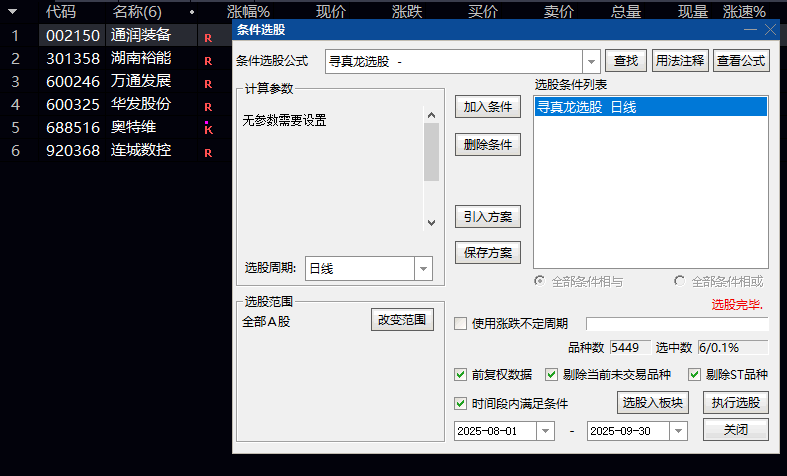The height and width of the screenshot is (476, 787).
Task: Uncheck 前复权数据 checkbox
Action: (460, 375)
